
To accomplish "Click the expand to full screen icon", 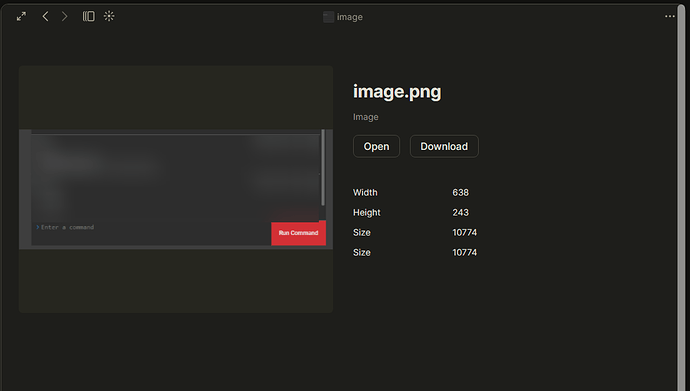I will click(21, 17).
